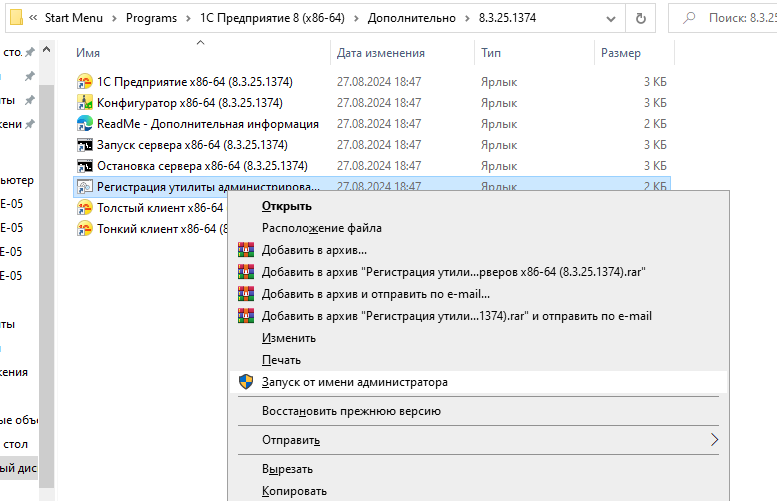Click the Тонкий клиент shortcut icon
777x501 pixels.
[x=85, y=228]
